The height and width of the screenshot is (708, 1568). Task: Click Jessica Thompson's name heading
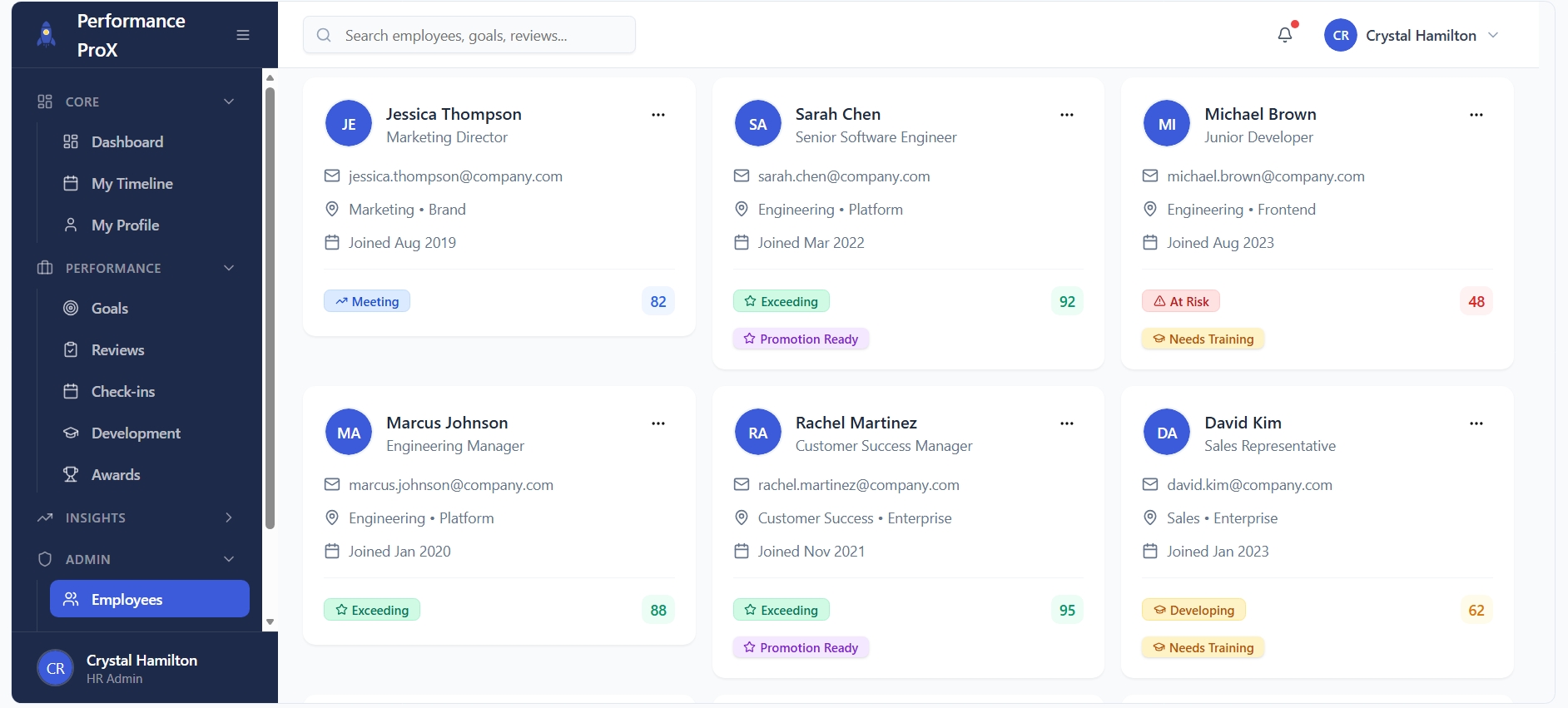454,114
